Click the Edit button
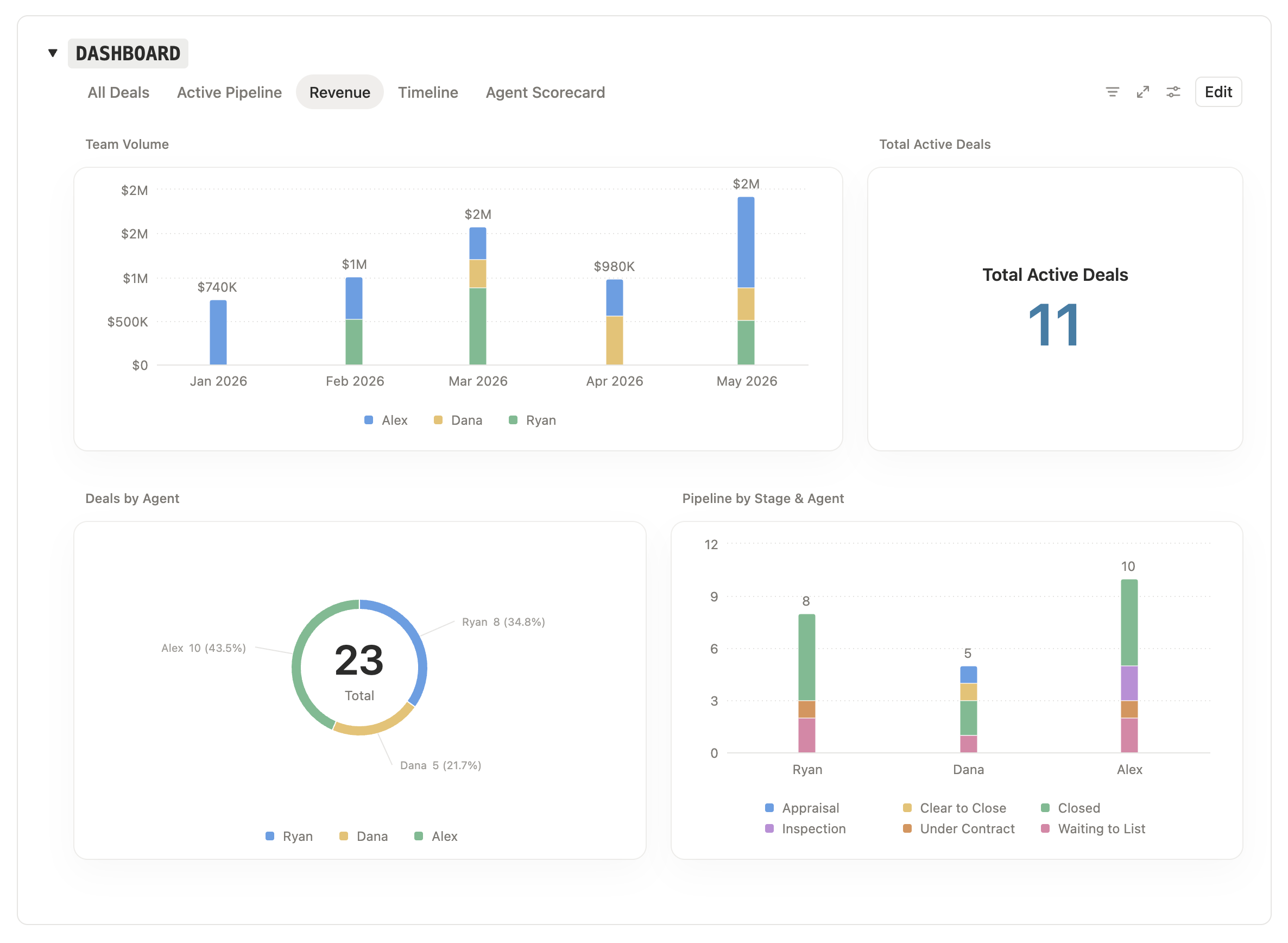1288x943 pixels. point(1218,92)
